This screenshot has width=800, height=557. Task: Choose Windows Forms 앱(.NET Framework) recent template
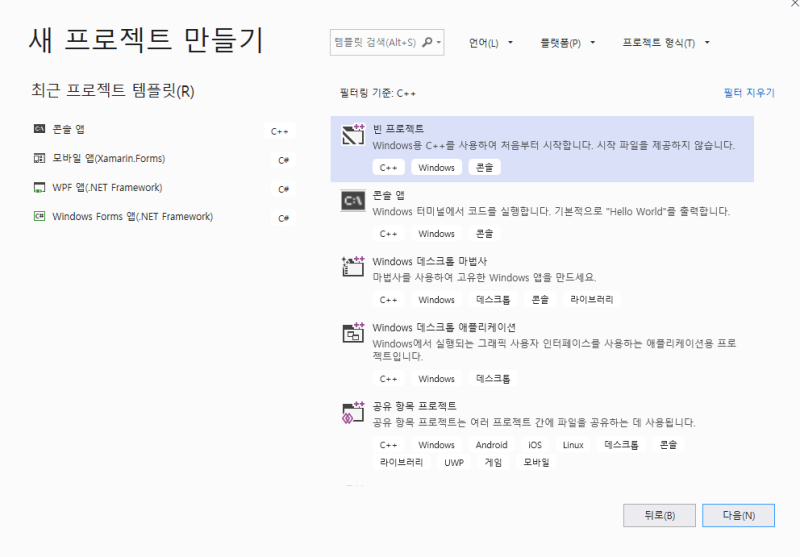[x=132, y=216]
